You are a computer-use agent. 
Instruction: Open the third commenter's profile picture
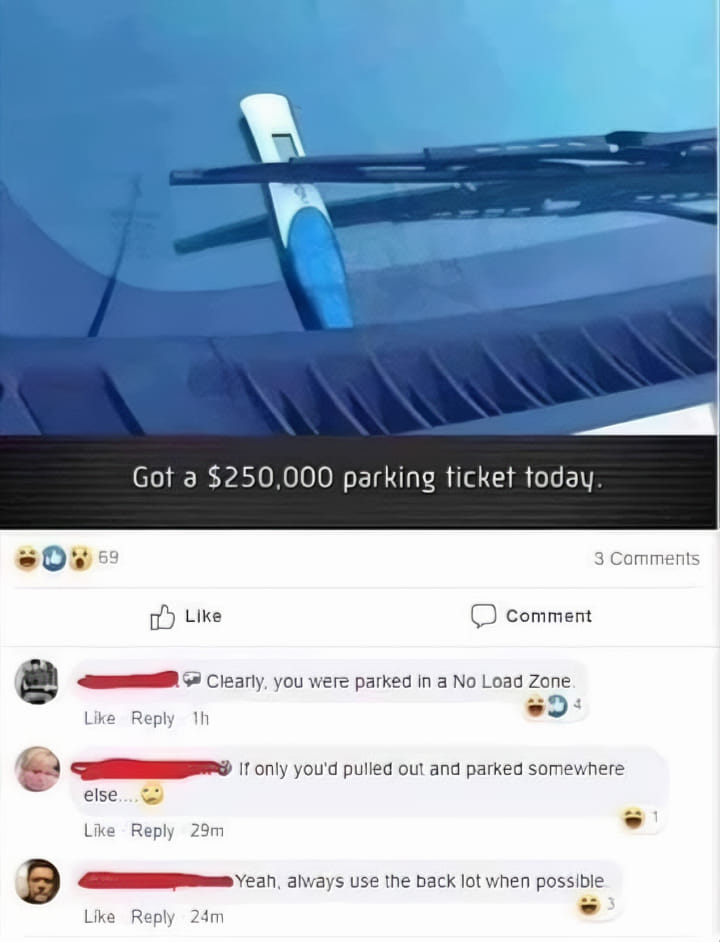coord(37,881)
